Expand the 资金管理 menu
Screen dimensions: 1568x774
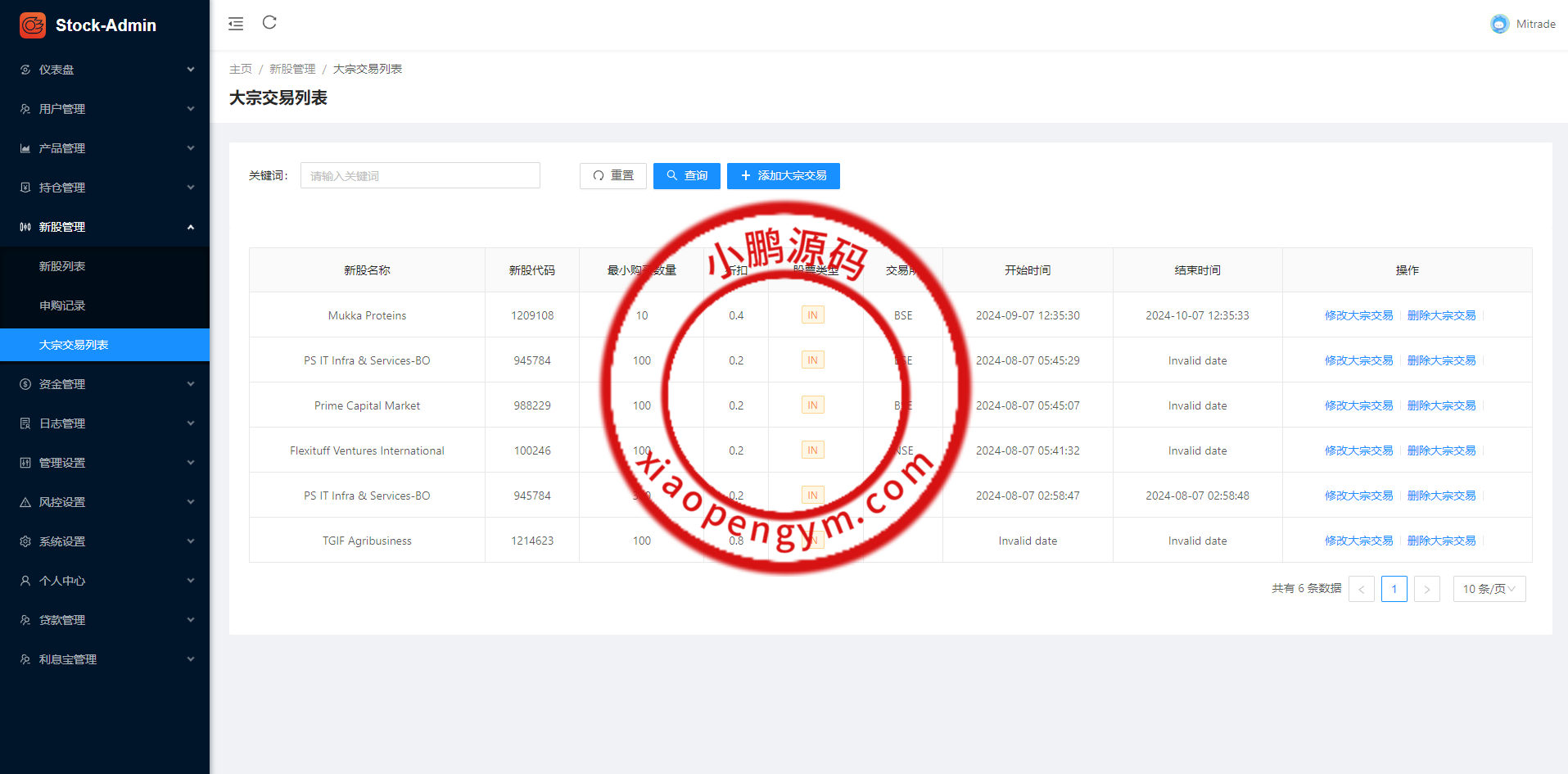point(105,384)
